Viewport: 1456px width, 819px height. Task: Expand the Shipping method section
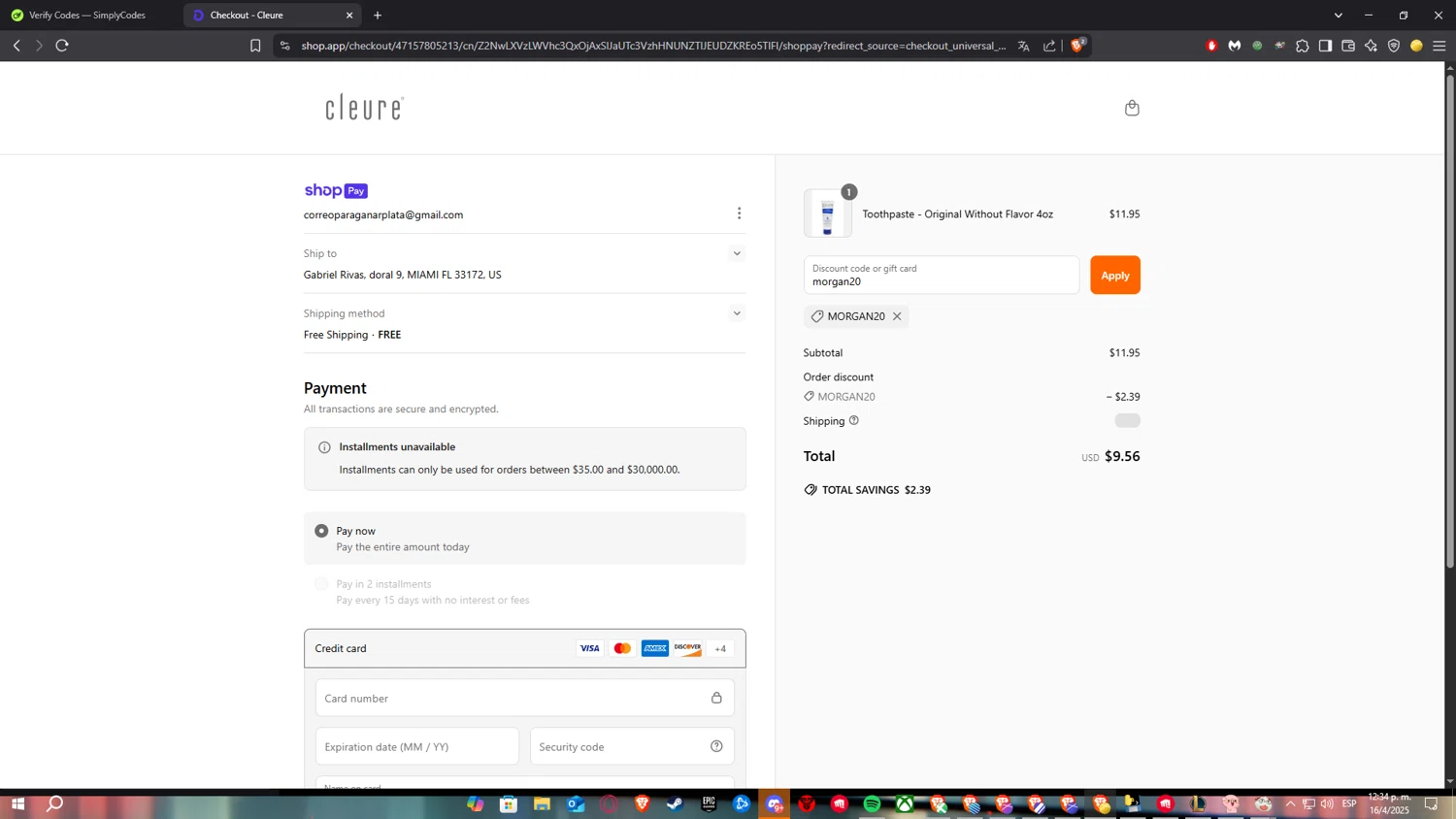click(737, 313)
